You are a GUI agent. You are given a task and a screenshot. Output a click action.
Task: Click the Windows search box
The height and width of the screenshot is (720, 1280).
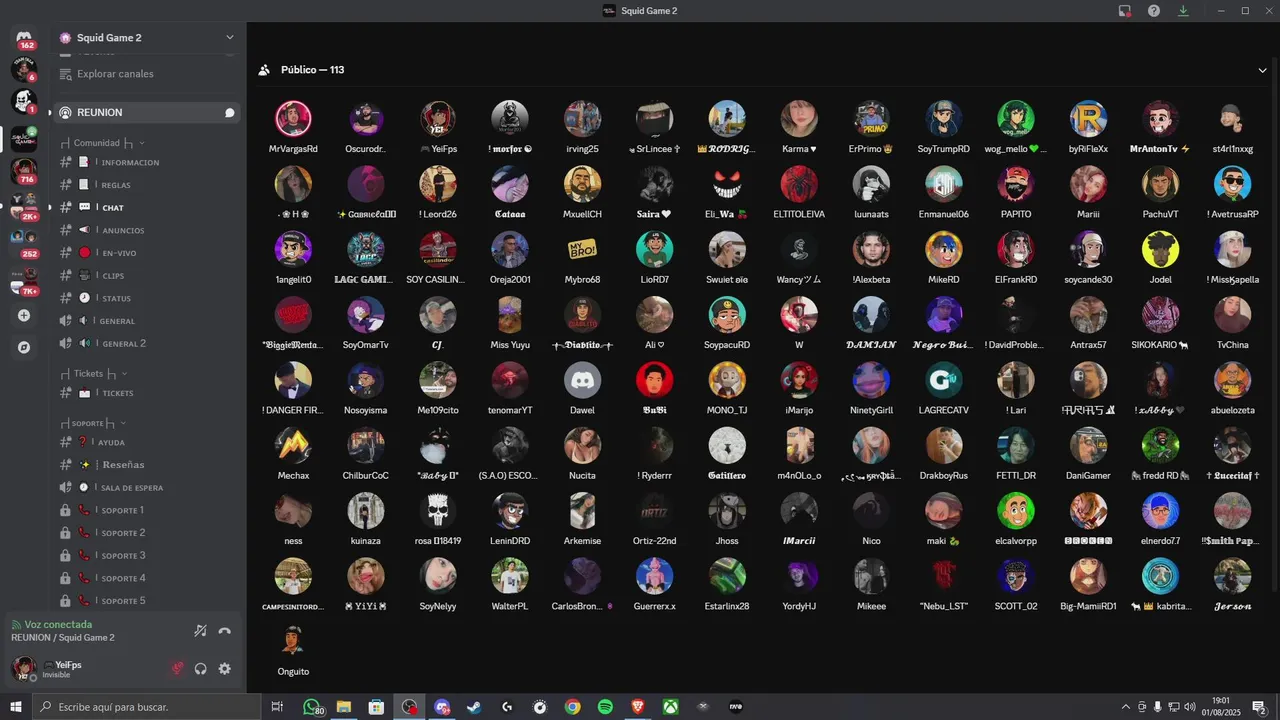point(147,707)
